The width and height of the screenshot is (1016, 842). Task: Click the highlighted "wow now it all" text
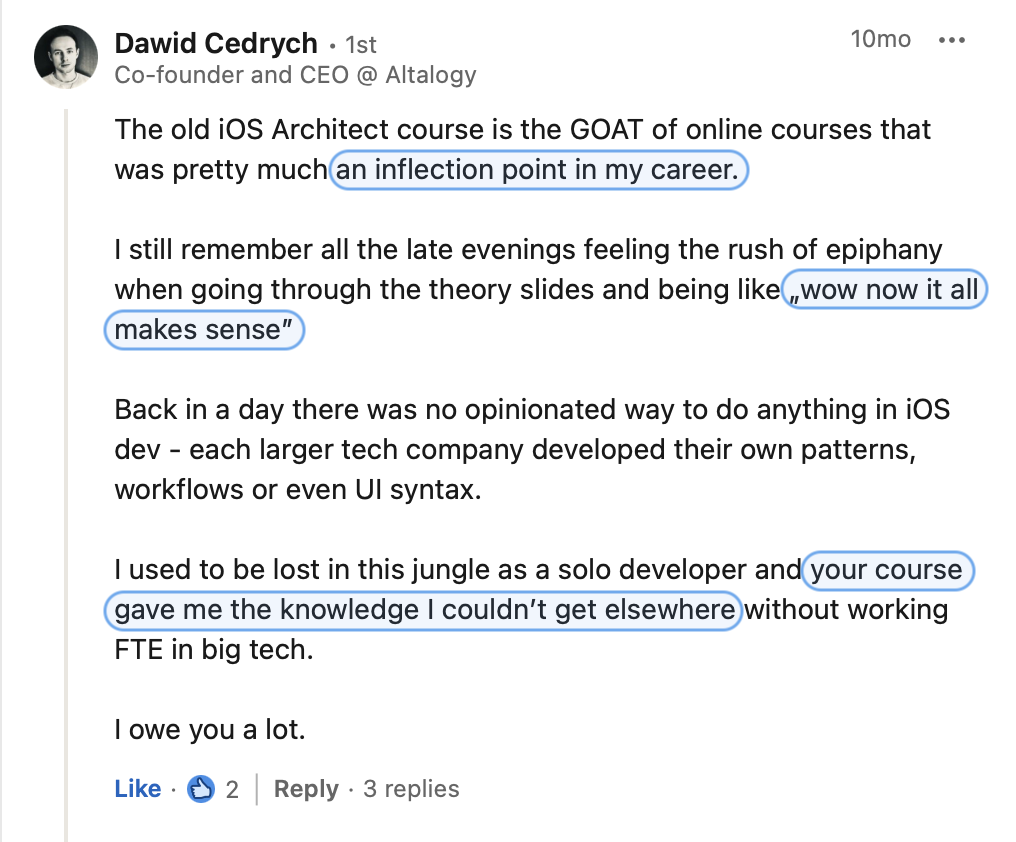click(884, 290)
